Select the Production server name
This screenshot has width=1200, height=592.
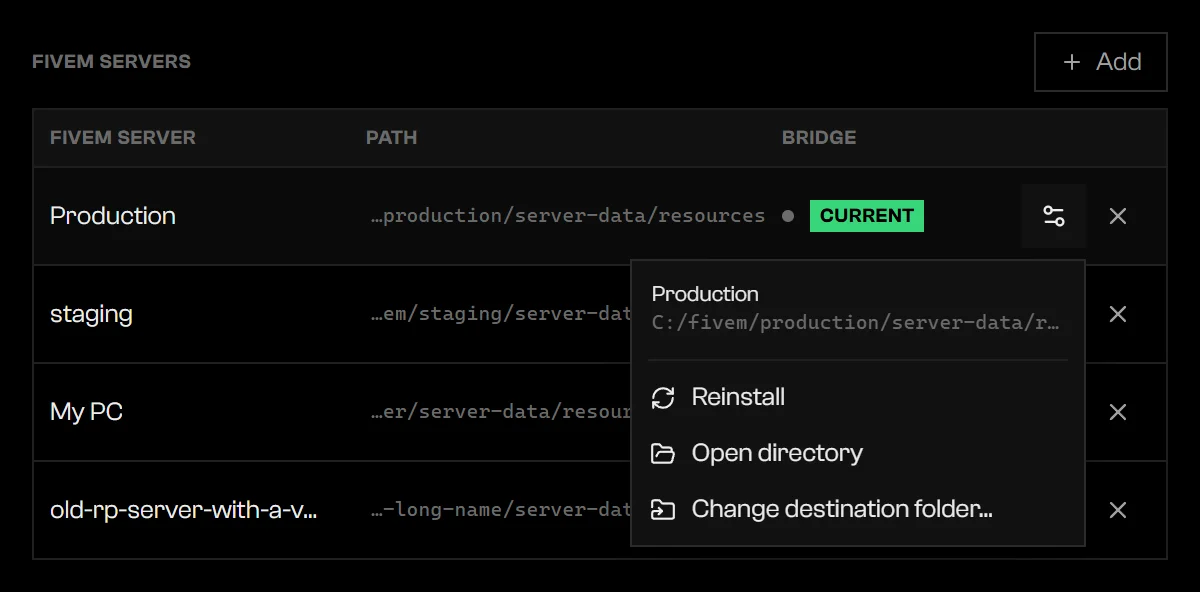113,216
